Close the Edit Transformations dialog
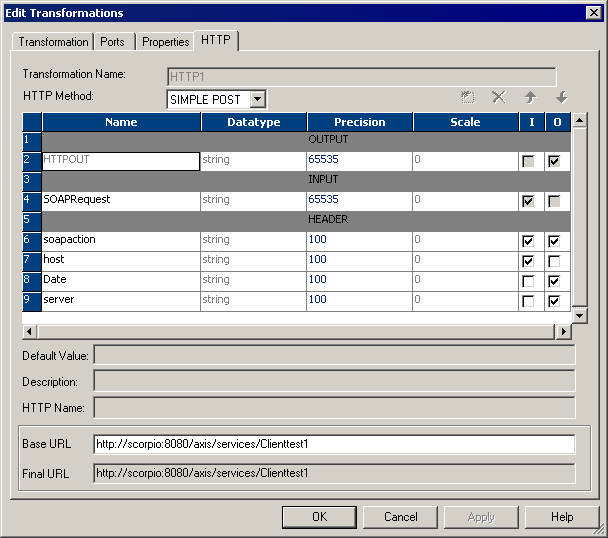 click(x=594, y=13)
